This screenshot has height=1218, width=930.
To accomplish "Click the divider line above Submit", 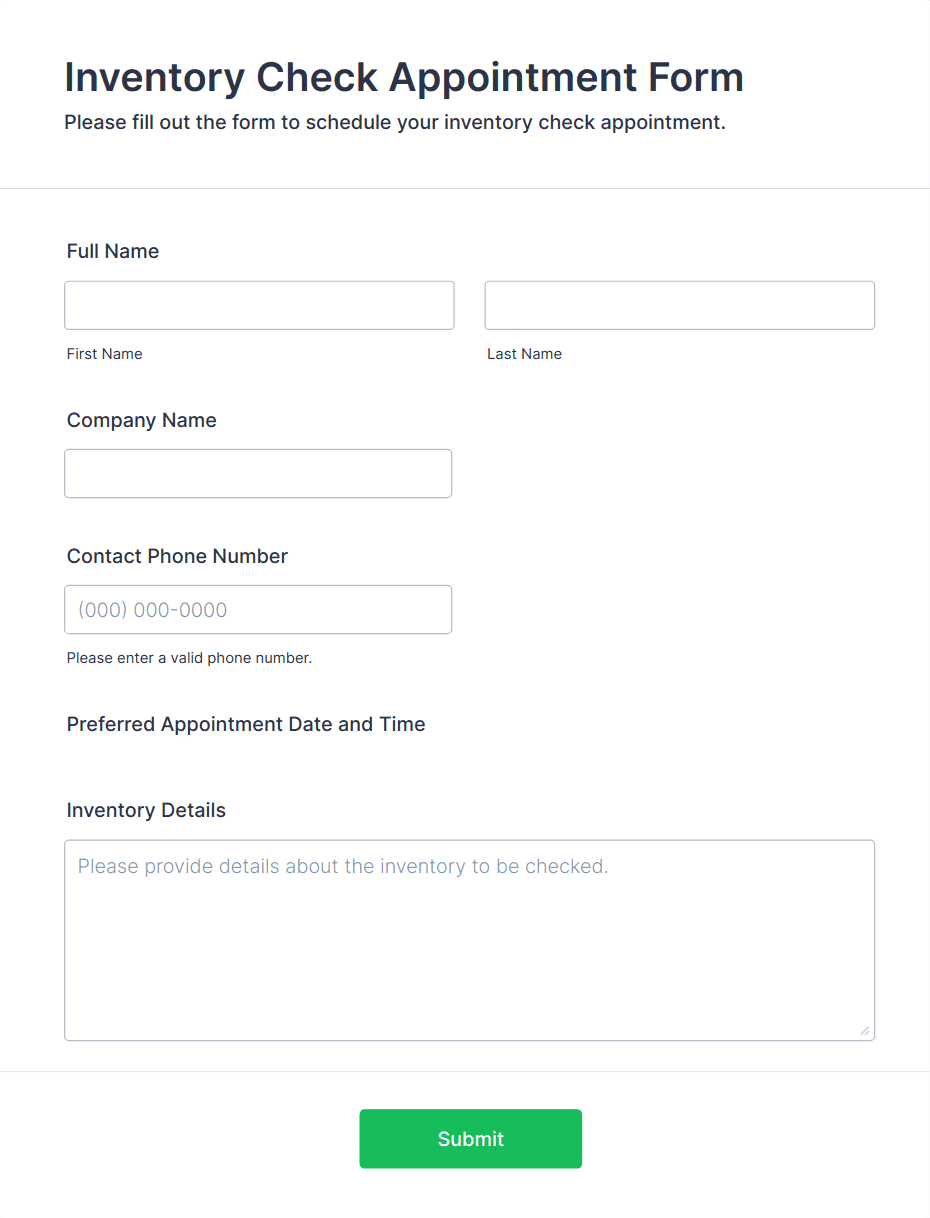I will pyautogui.click(x=465, y=1071).
